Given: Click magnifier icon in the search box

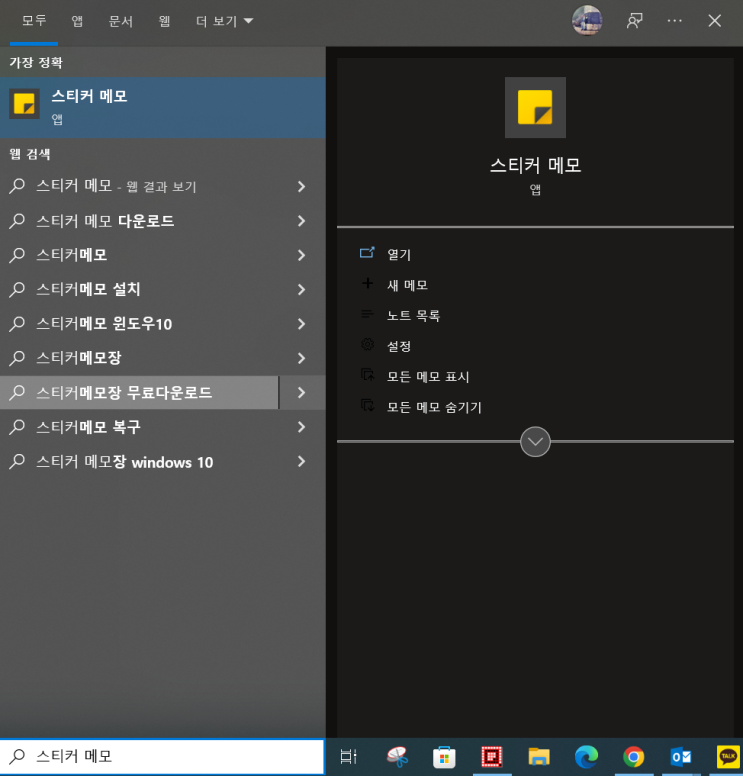Looking at the screenshot, I should click(x=17, y=756).
